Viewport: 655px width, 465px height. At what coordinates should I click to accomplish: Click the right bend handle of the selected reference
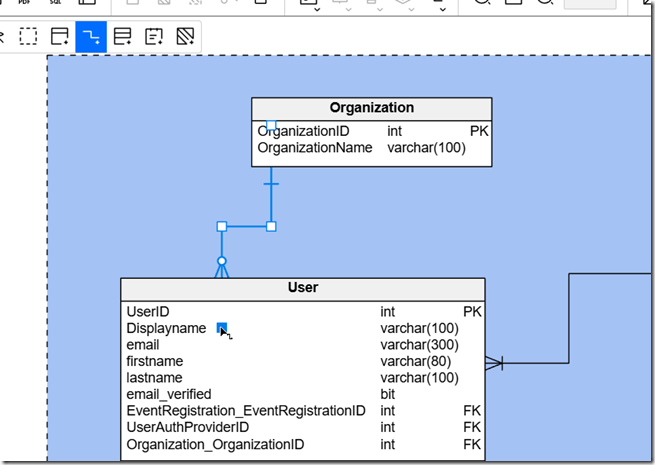tap(271, 227)
